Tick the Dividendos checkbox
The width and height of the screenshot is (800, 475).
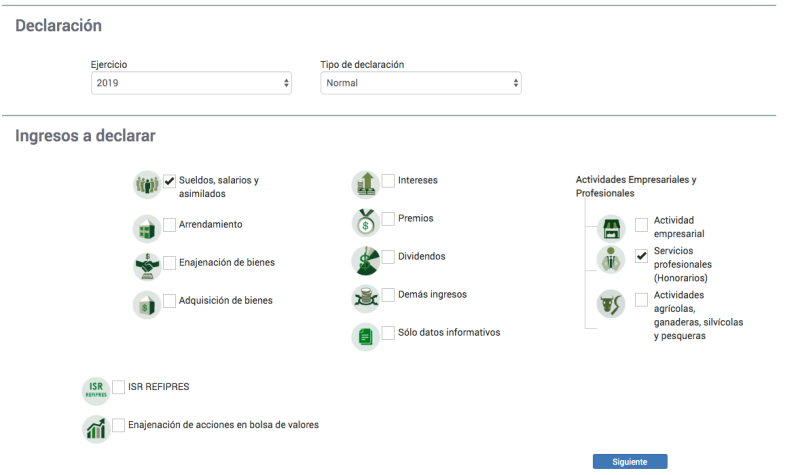pos(388,256)
